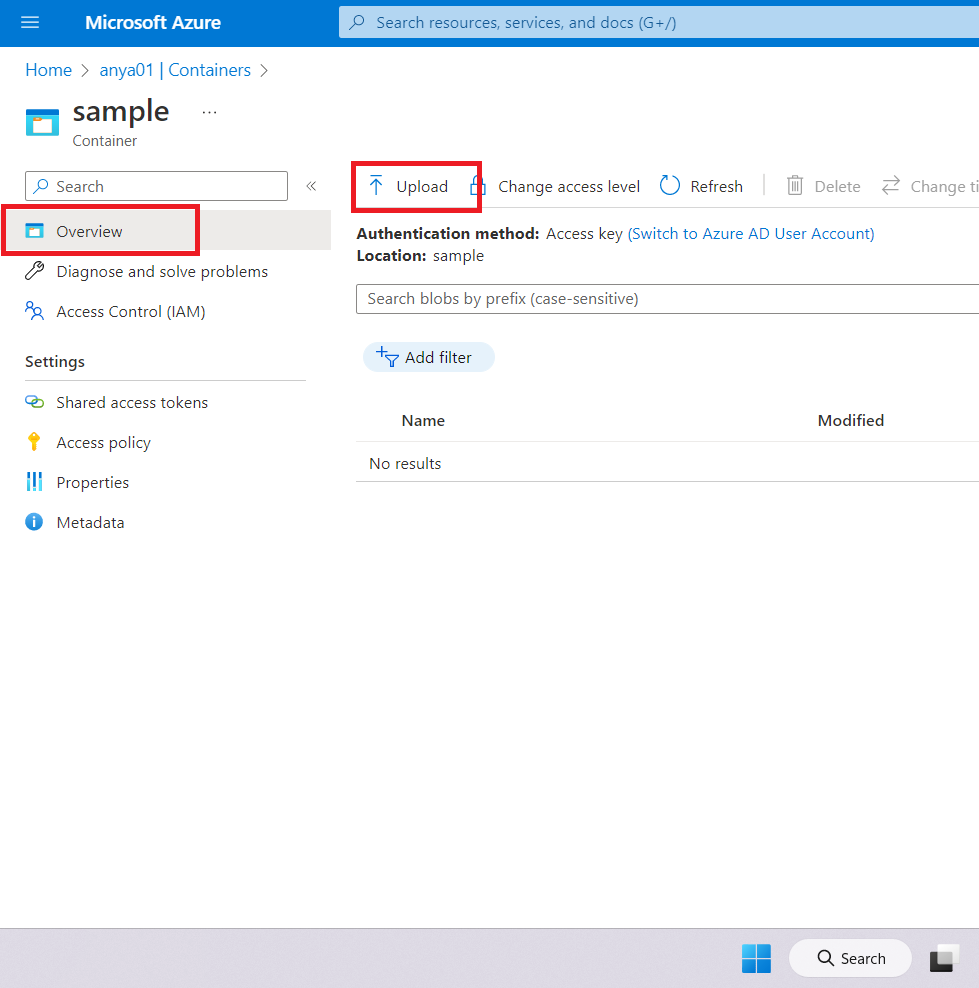Click the upload arrow icon
Screen dimensions: 979x988
click(376, 186)
